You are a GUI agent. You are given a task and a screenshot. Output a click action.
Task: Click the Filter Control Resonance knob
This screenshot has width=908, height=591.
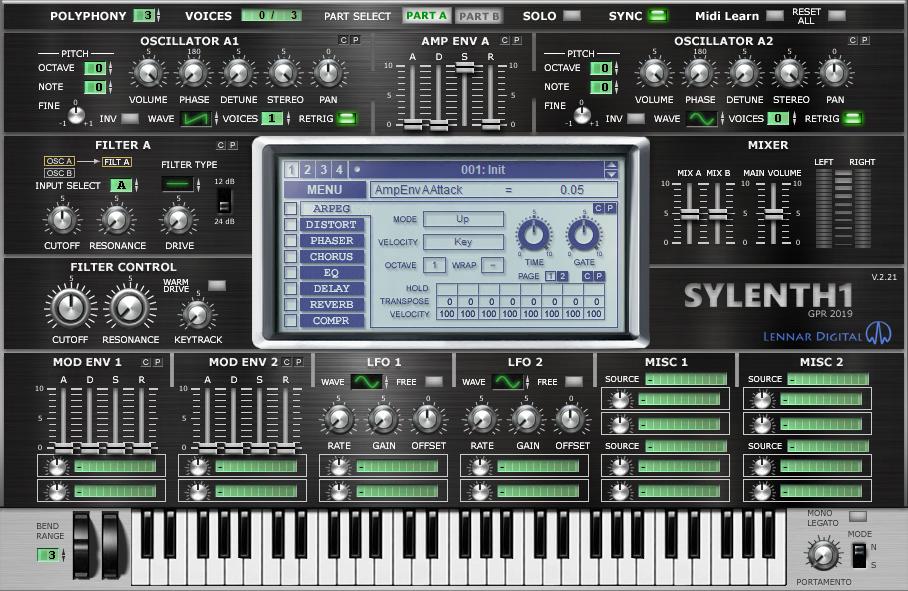[x=130, y=307]
